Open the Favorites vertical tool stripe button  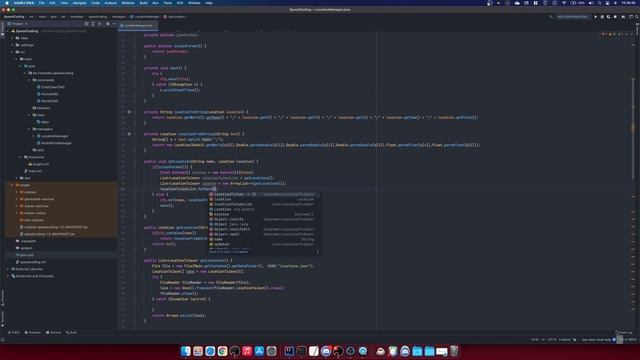pos(2,318)
